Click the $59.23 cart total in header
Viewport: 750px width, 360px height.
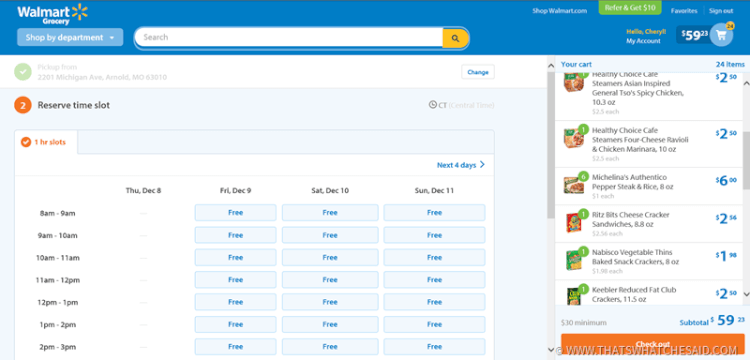695,35
